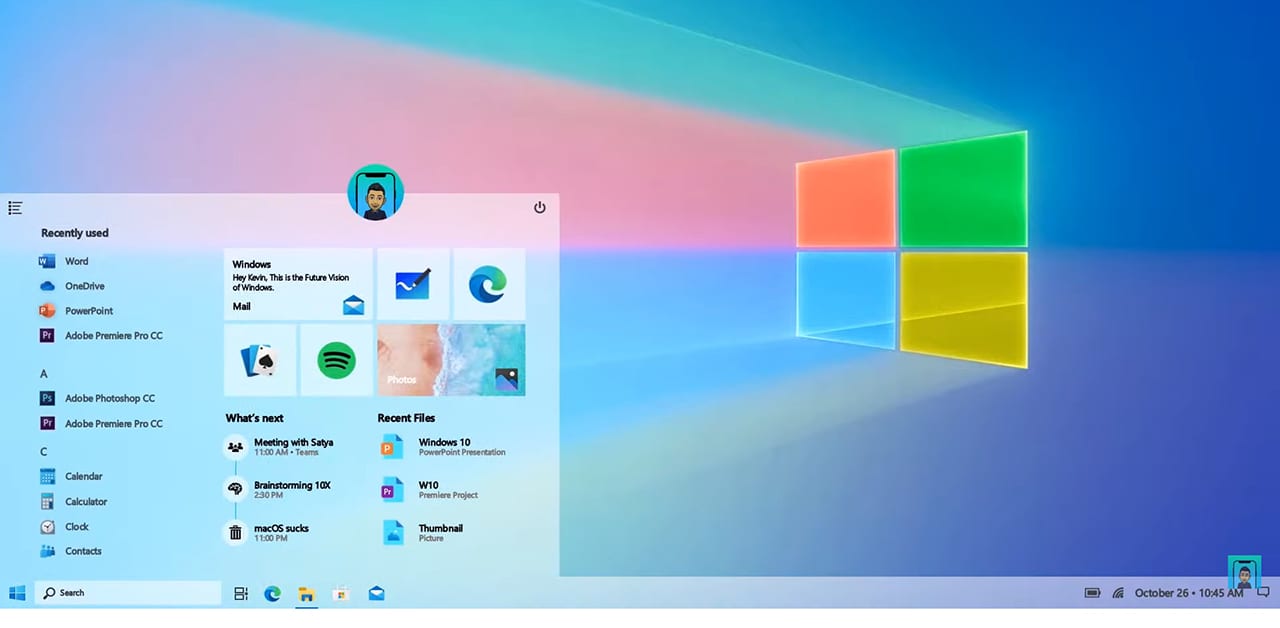Open Task View on the taskbar
Image resolution: width=1280 pixels, height=628 pixels.
241,594
